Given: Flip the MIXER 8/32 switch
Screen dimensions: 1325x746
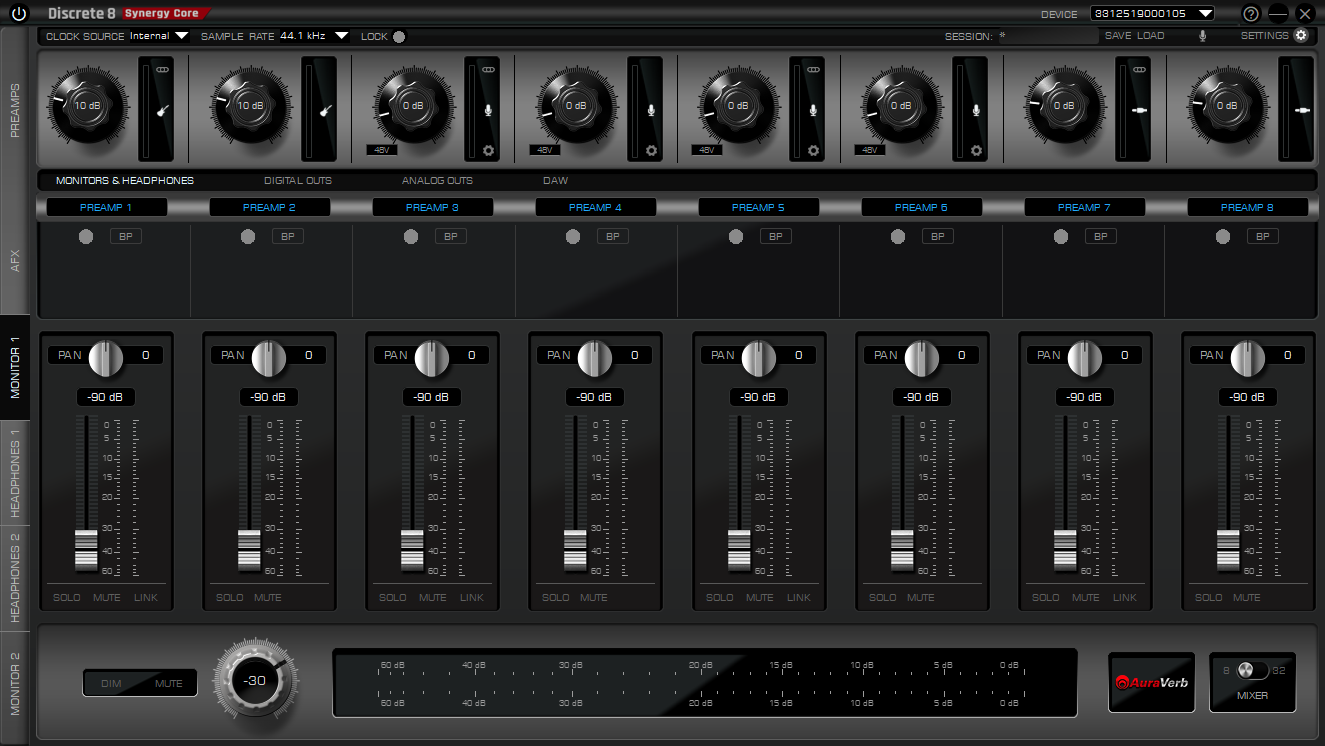Looking at the screenshot, I should tap(1251, 670).
